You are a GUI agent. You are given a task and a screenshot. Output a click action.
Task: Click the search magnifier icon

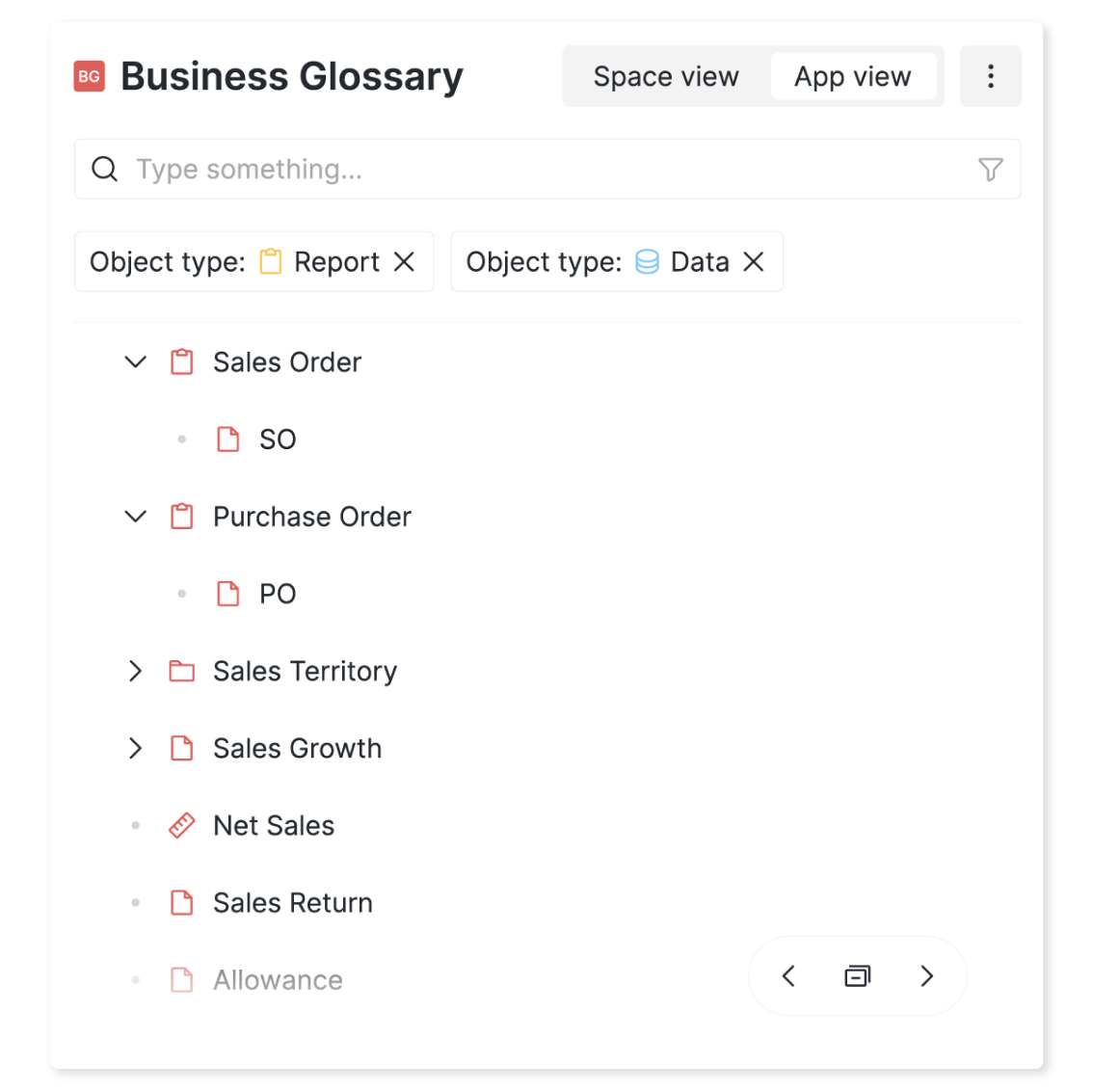[x=104, y=169]
